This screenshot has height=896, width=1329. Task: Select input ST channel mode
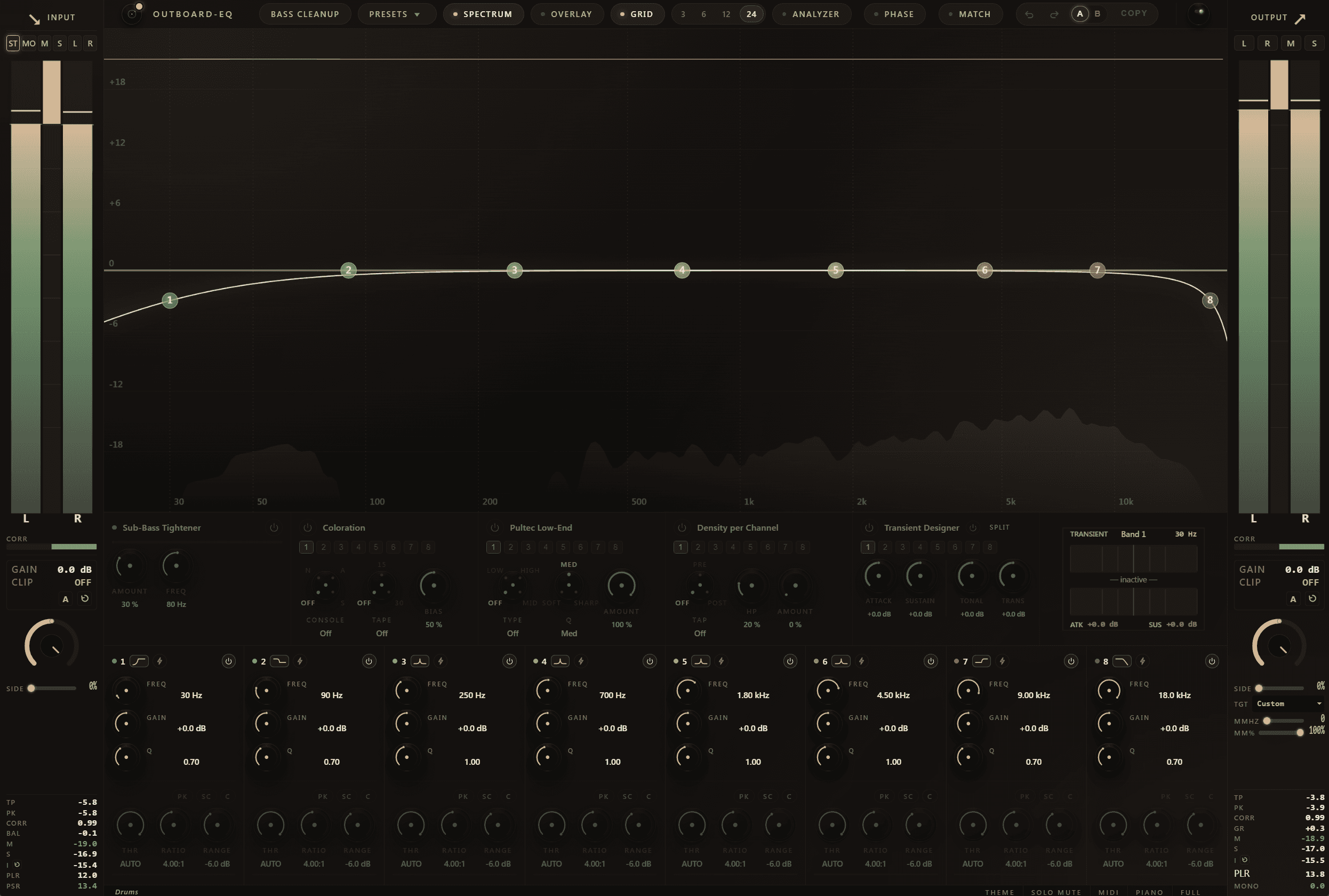pos(13,43)
